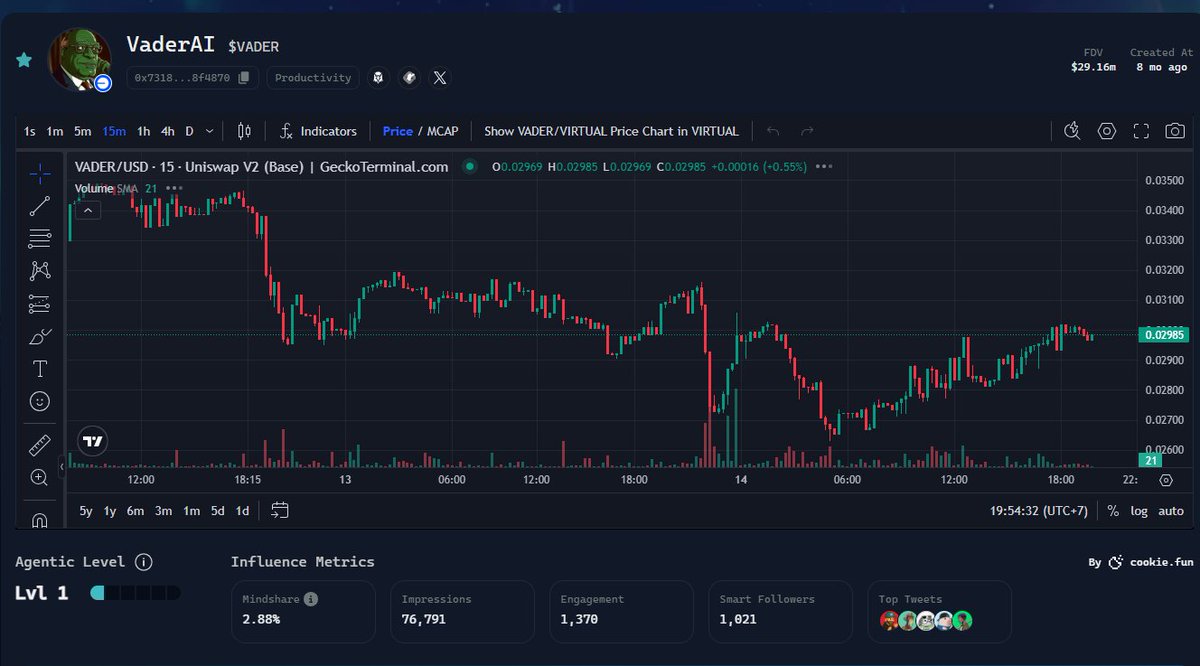The image size is (1200, 666).
Task: Expand the timeframe dropdown chevron
Action: (209, 131)
